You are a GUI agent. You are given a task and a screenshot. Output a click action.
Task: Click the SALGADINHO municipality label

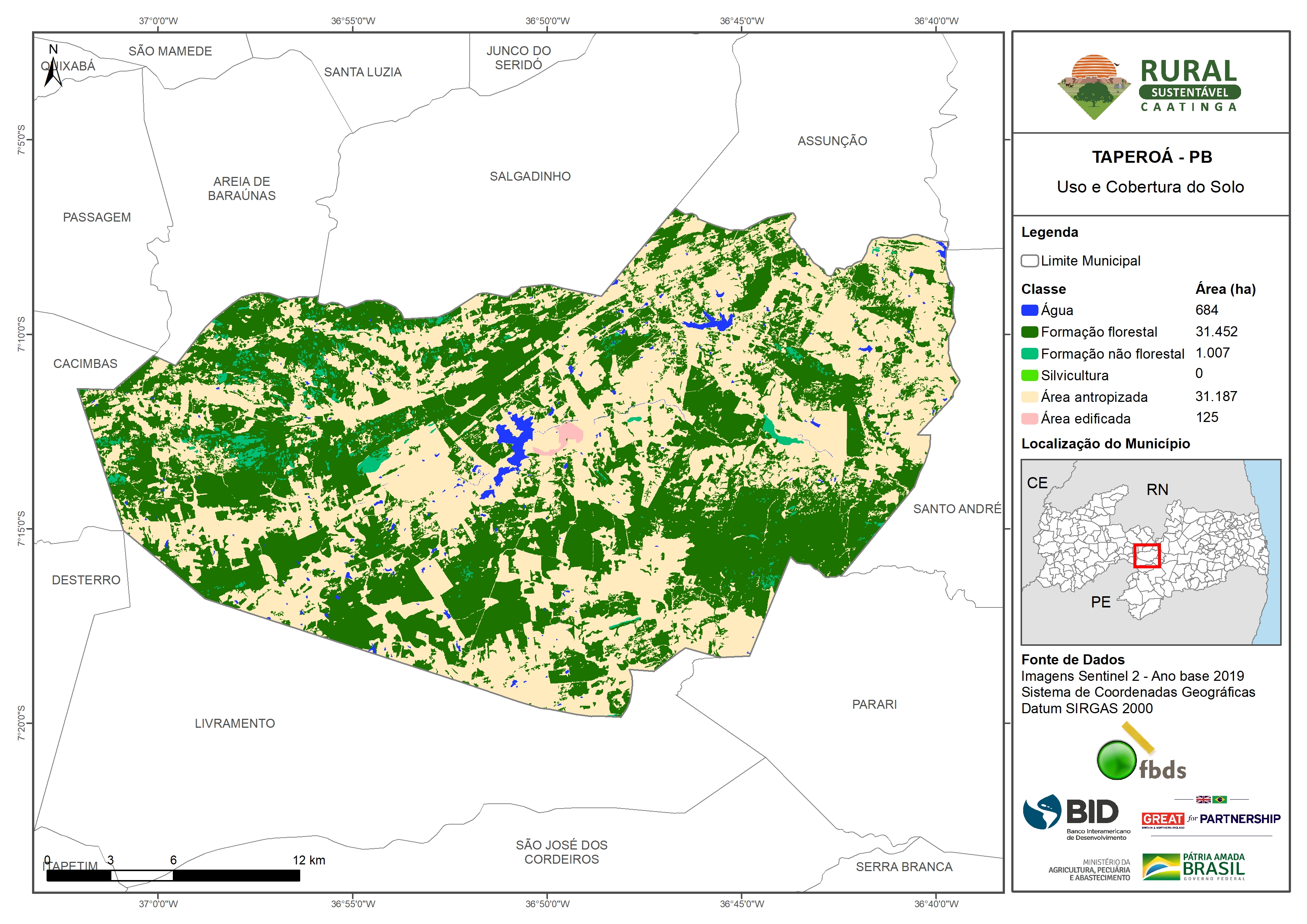point(530,177)
